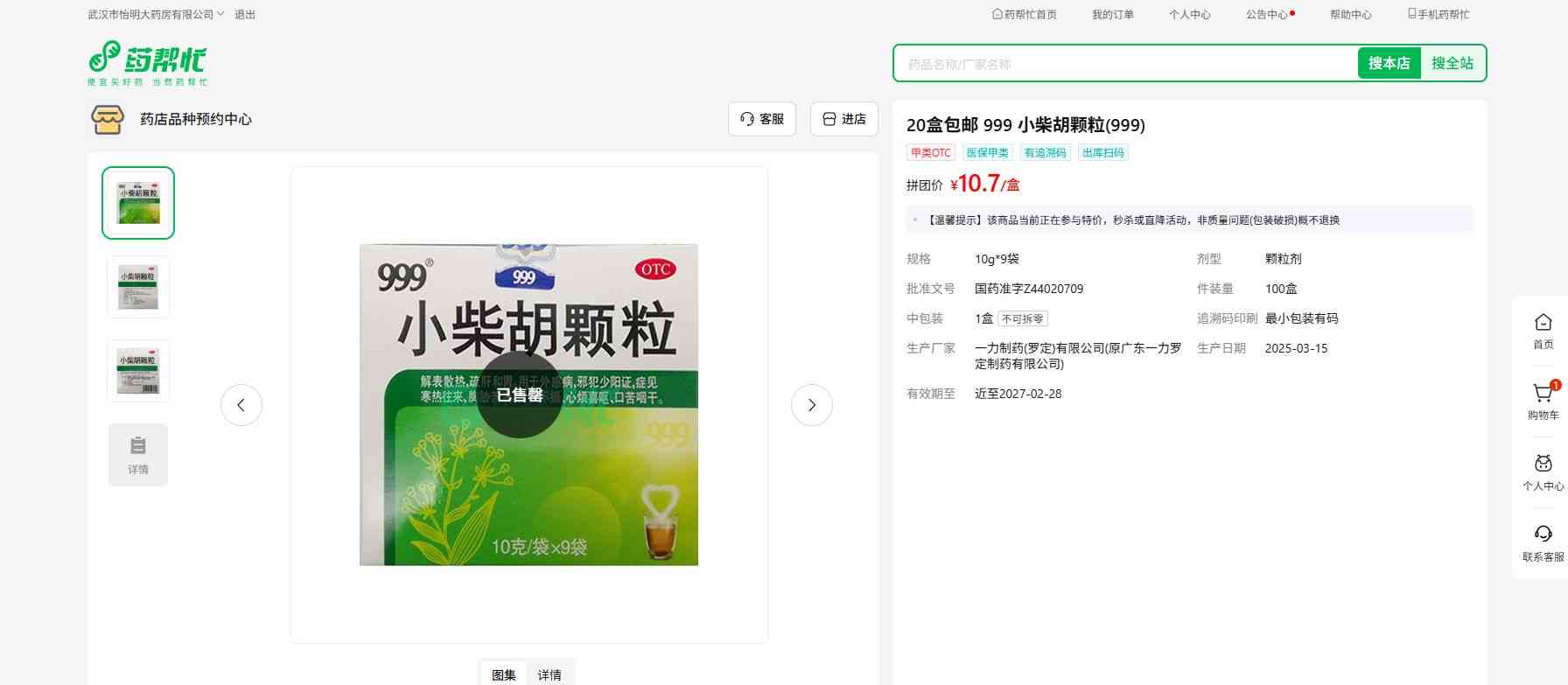The width and height of the screenshot is (1568, 685).
Task: Click the 搜全站 search button
Action: [1452, 63]
